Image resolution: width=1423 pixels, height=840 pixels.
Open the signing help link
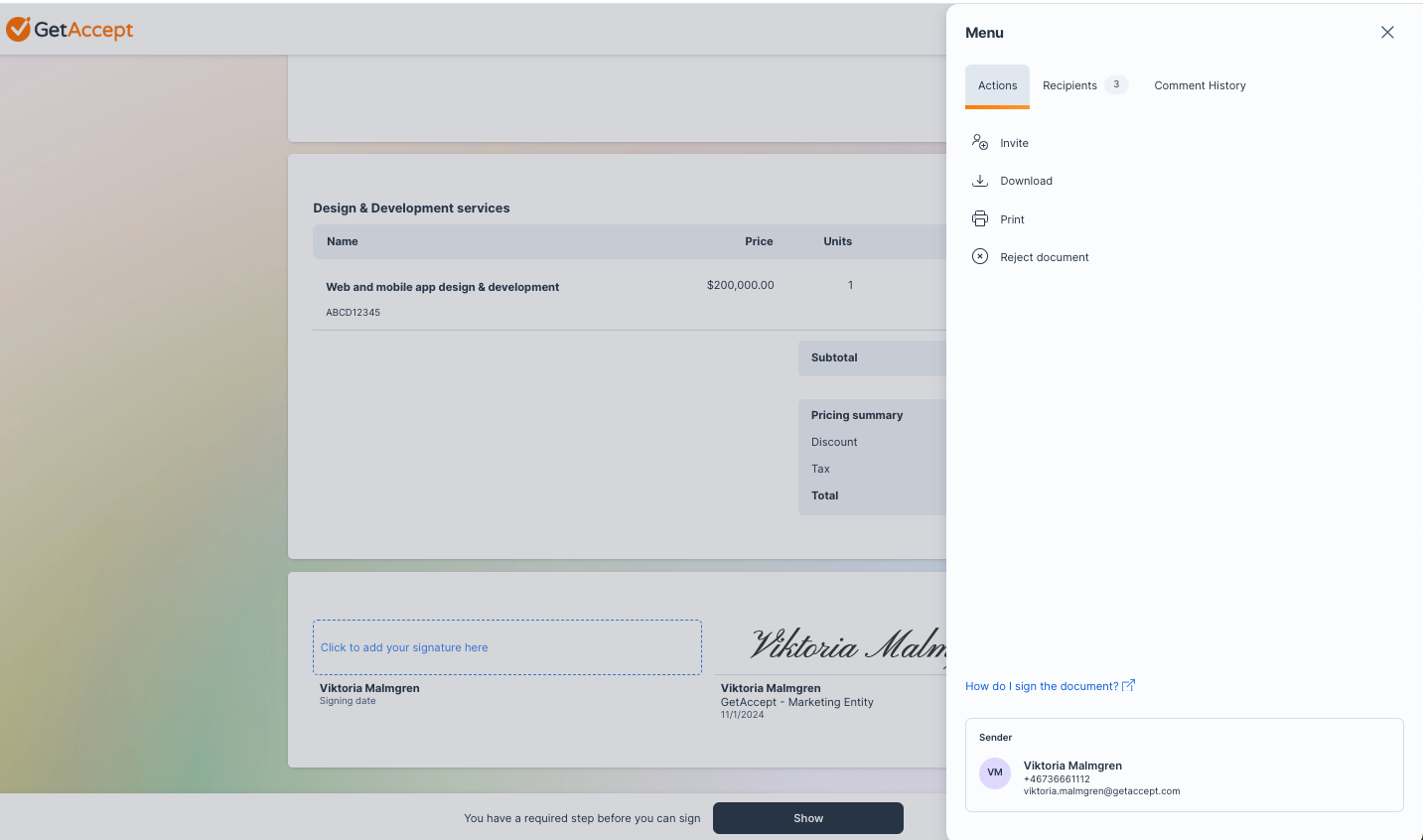(x=1042, y=685)
